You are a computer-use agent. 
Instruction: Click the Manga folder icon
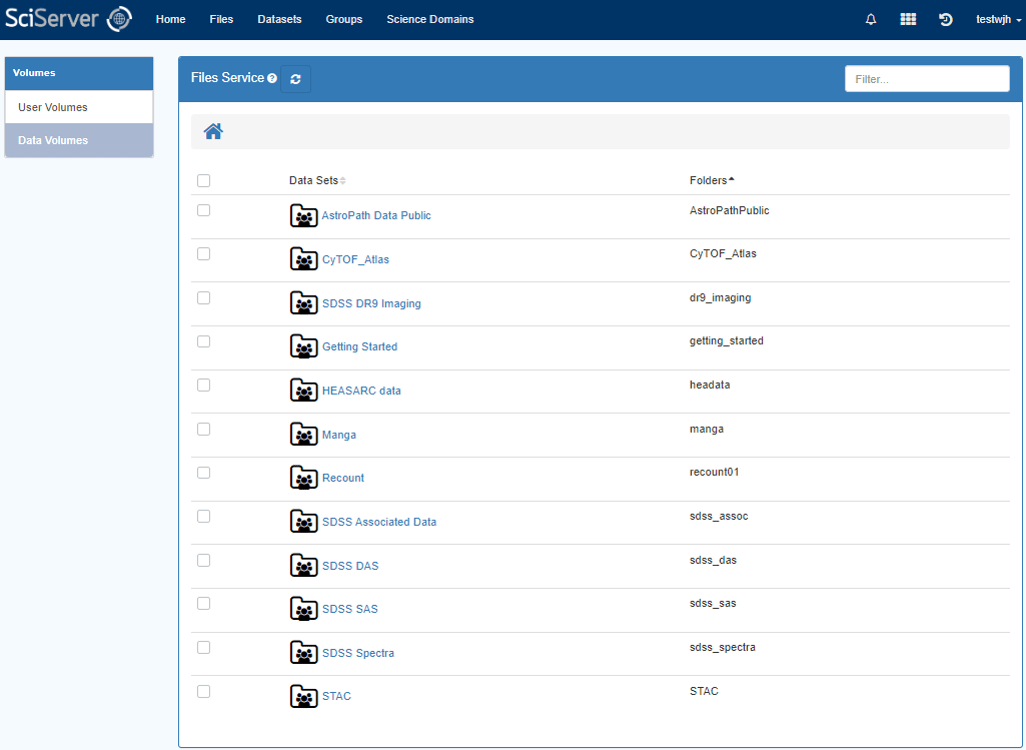[x=304, y=434]
